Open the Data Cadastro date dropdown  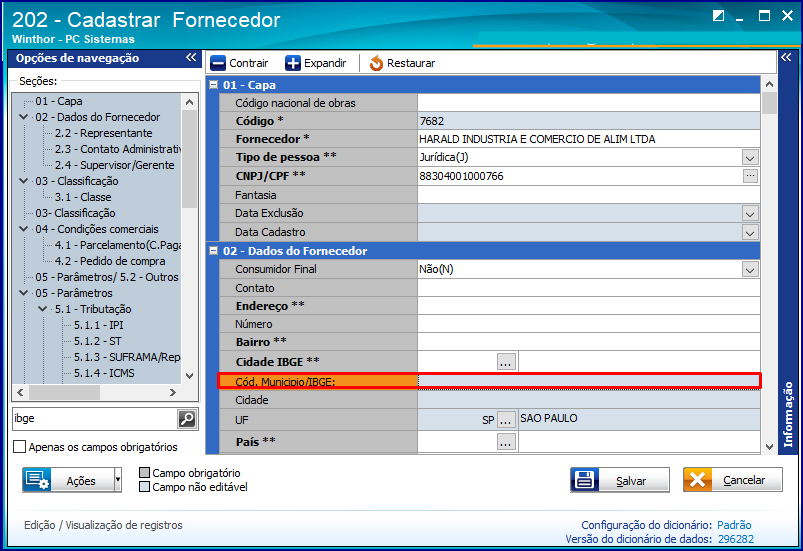click(750, 232)
